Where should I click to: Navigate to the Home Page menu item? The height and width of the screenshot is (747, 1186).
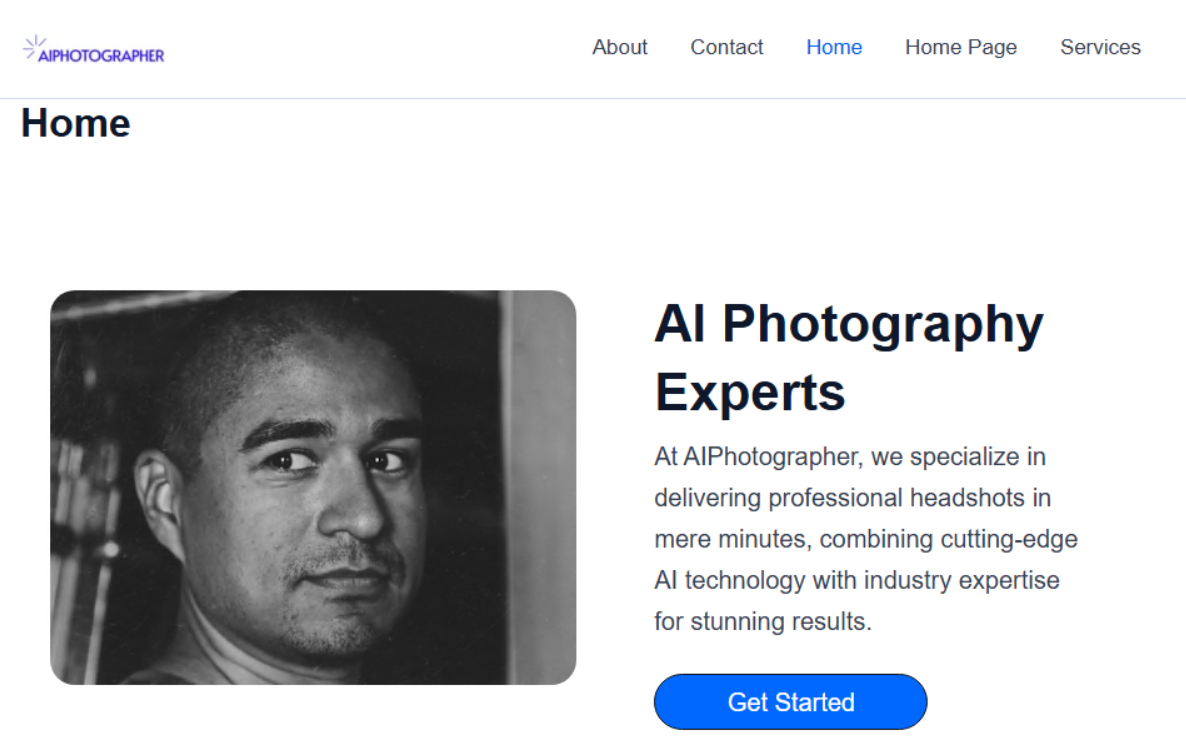[x=960, y=47]
